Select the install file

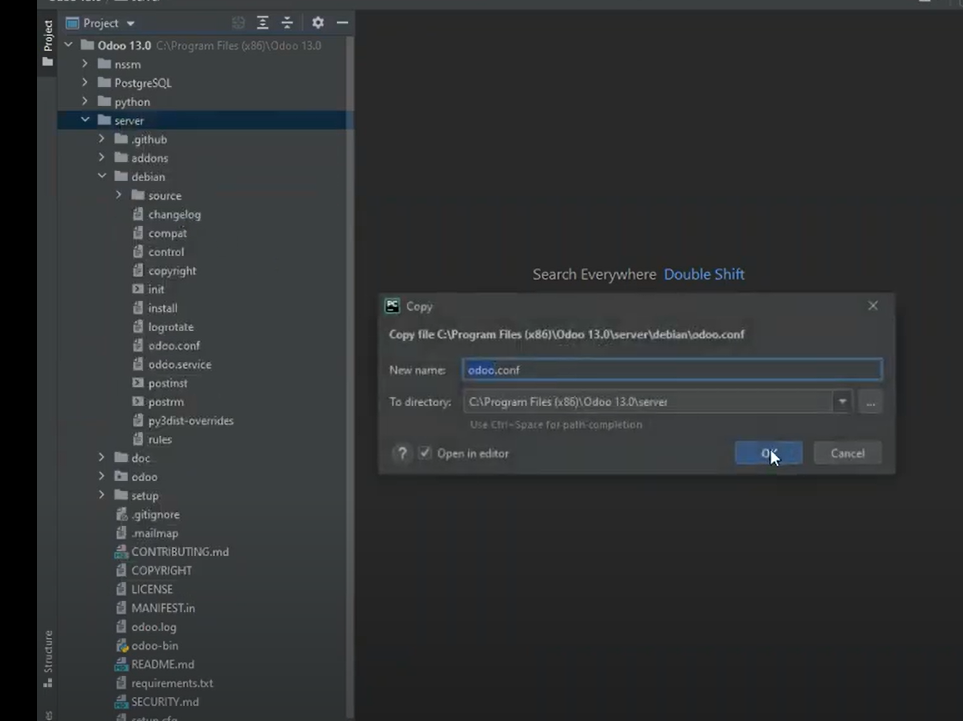[163, 308]
